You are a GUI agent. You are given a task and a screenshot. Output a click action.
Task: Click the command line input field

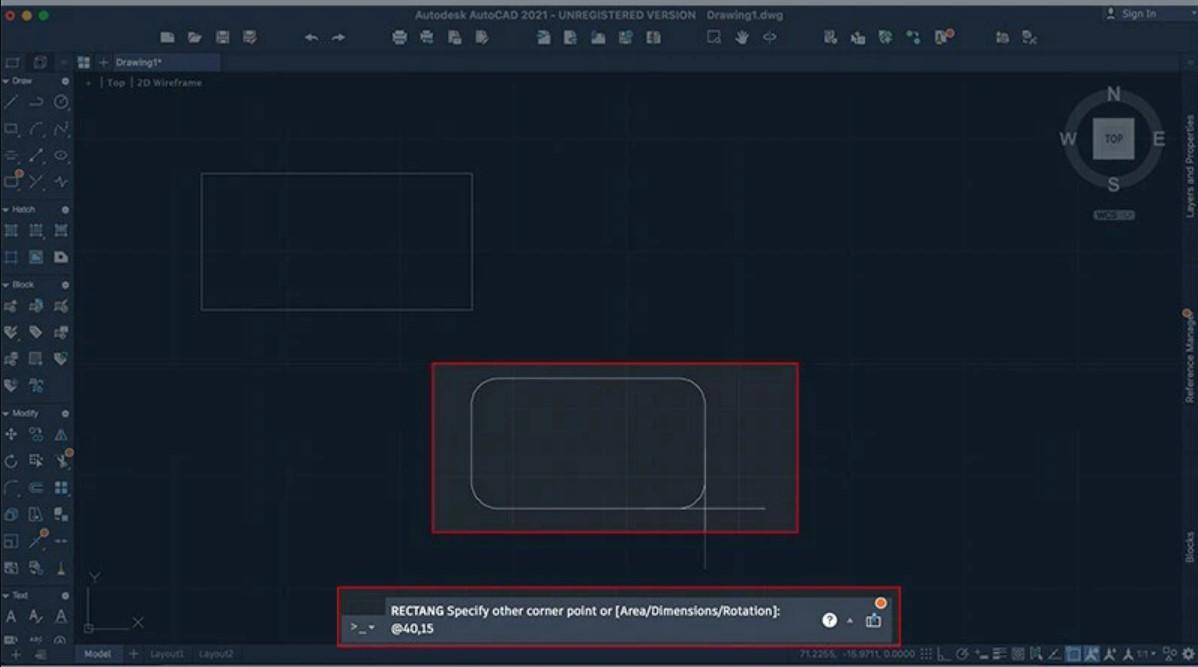[600, 629]
